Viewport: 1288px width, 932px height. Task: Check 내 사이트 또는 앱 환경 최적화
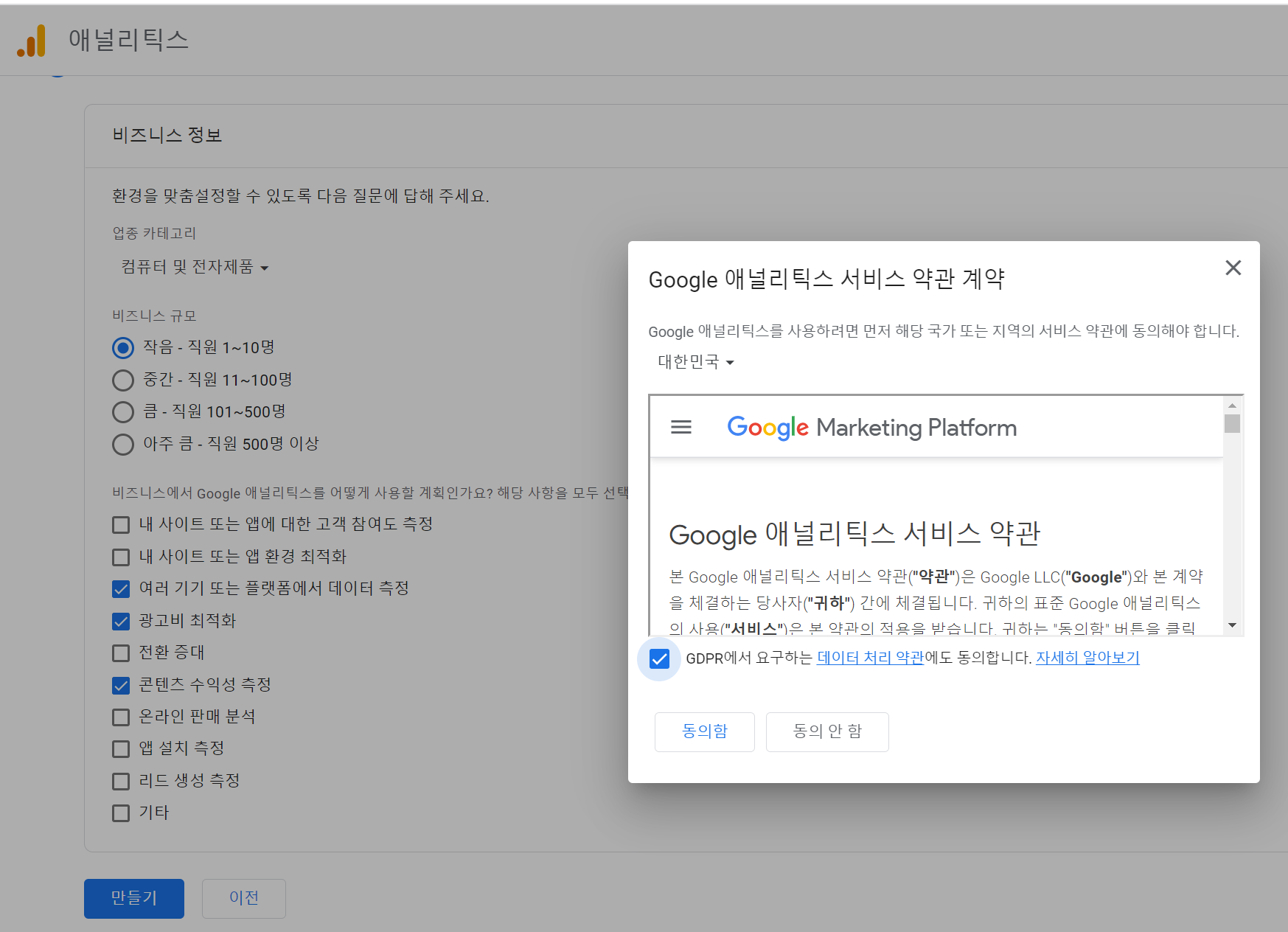point(121,557)
